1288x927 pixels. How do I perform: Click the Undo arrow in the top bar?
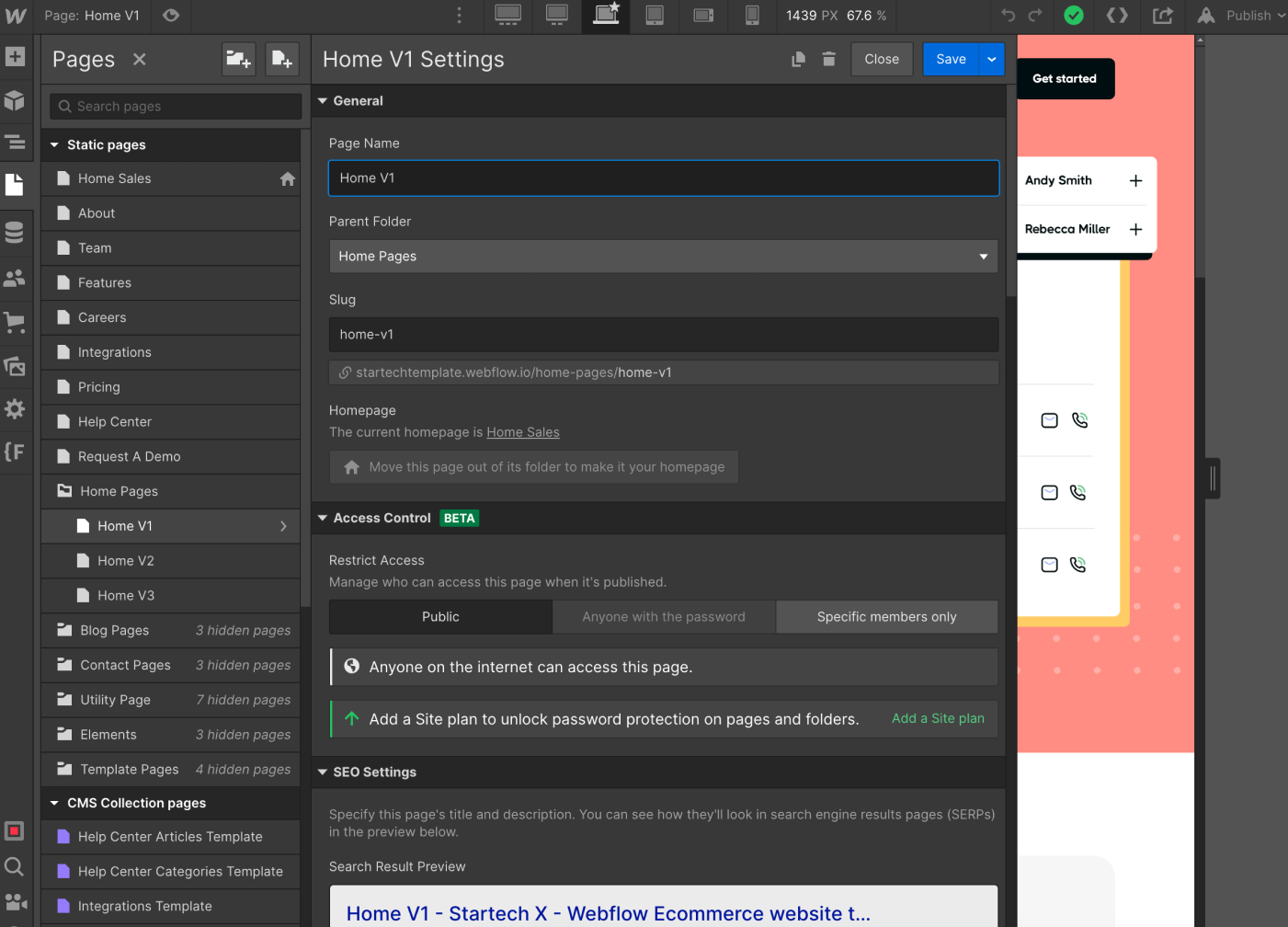pos(1008,16)
